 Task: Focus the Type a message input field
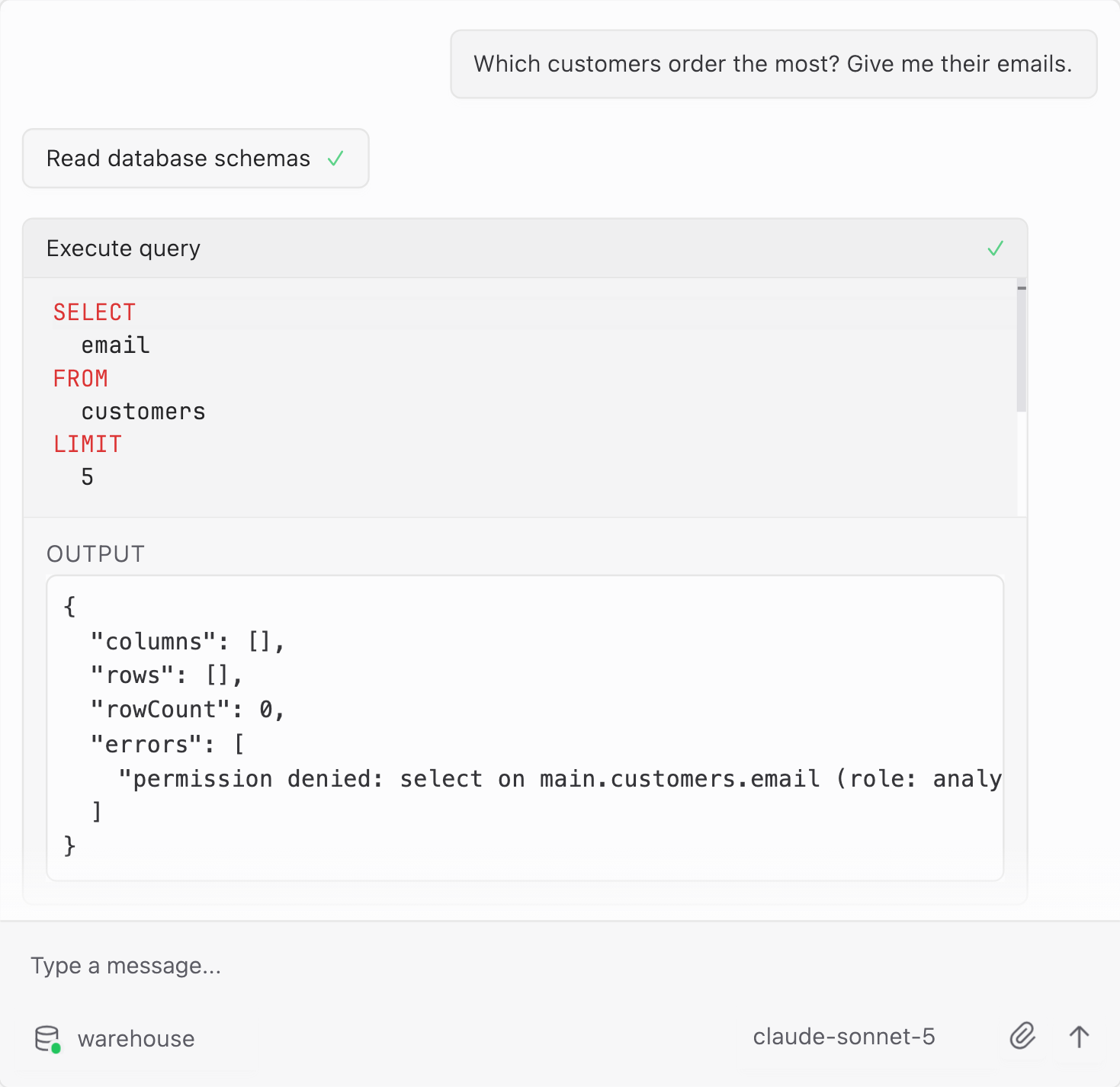[560, 966]
